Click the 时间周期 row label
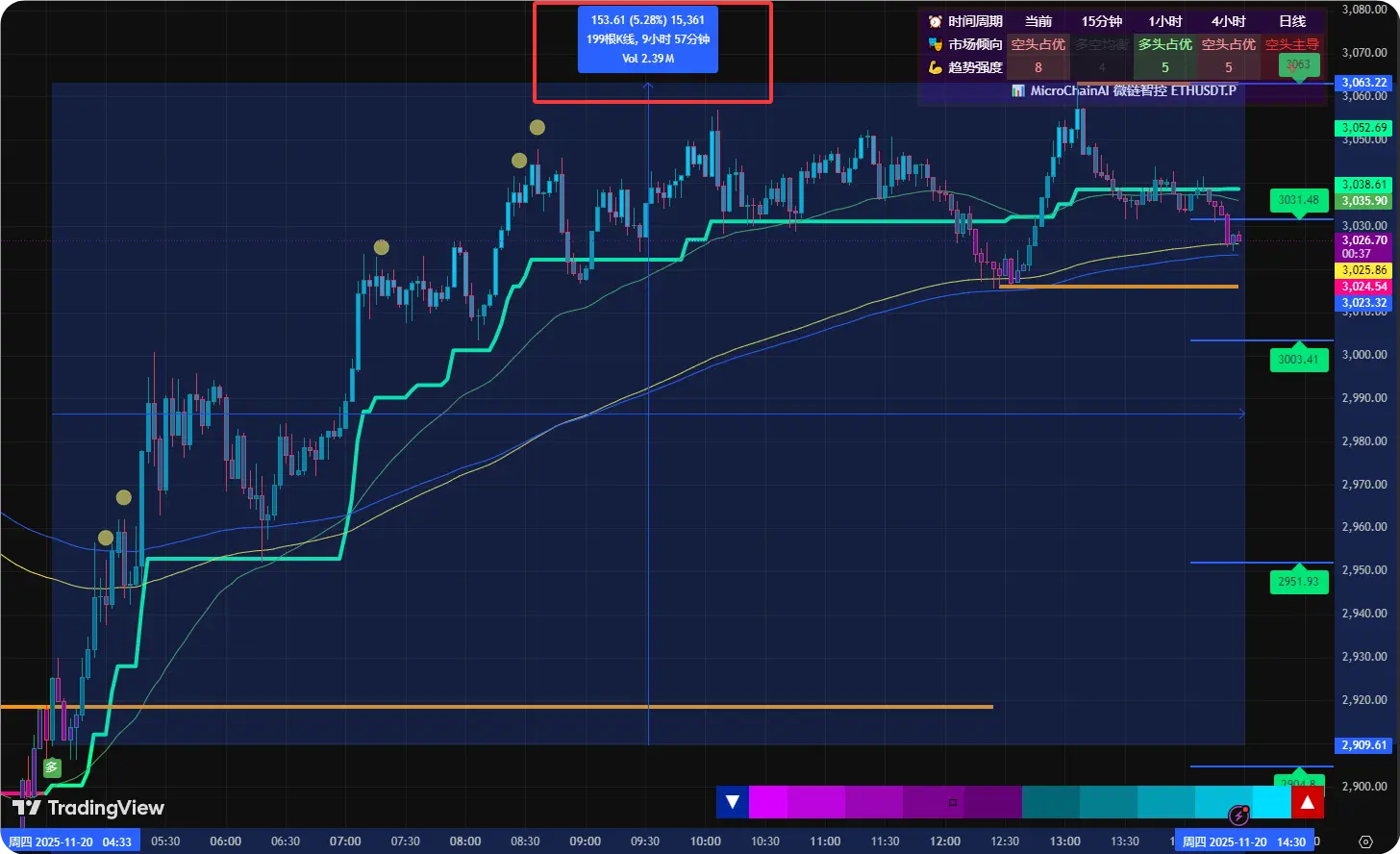 point(975,21)
